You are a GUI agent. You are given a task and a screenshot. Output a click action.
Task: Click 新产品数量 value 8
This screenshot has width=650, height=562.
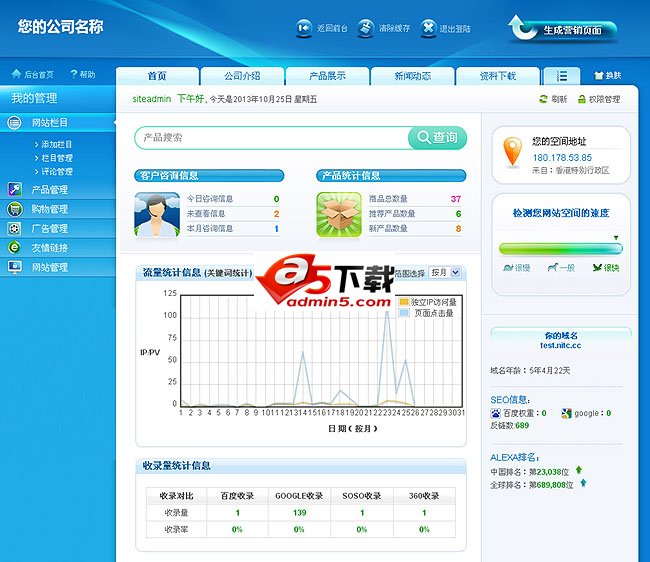pos(458,229)
